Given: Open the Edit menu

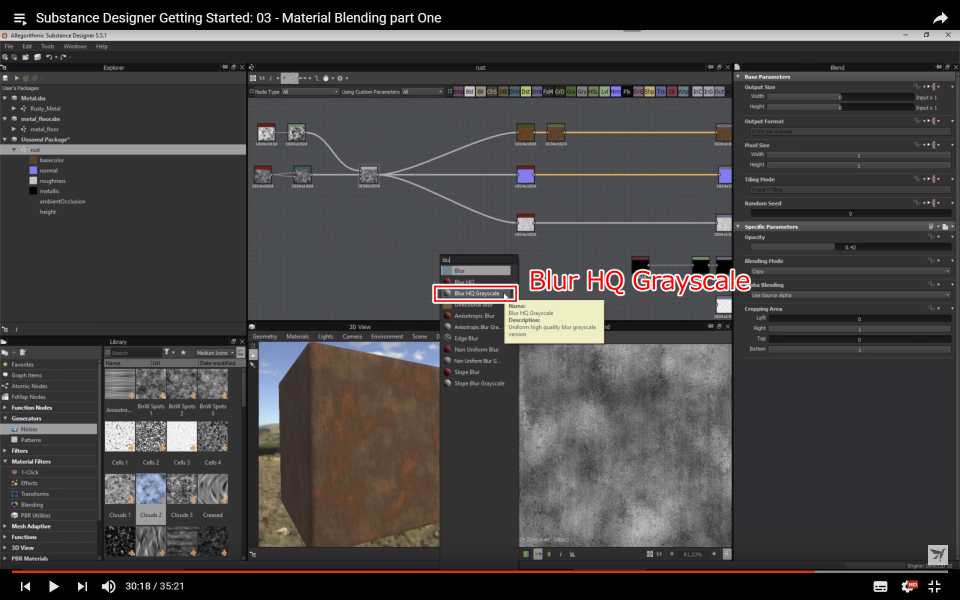Looking at the screenshot, I should click(27, 47).
